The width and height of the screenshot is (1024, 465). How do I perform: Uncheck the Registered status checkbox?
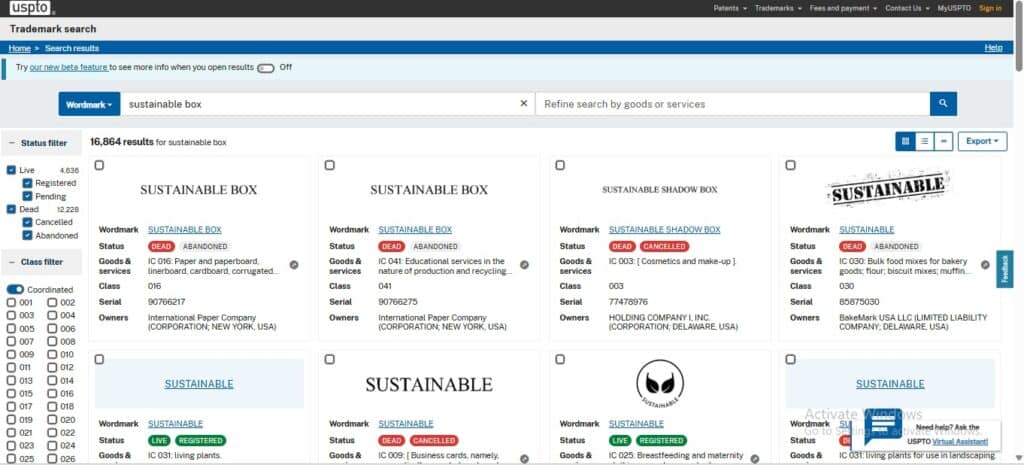27,184
